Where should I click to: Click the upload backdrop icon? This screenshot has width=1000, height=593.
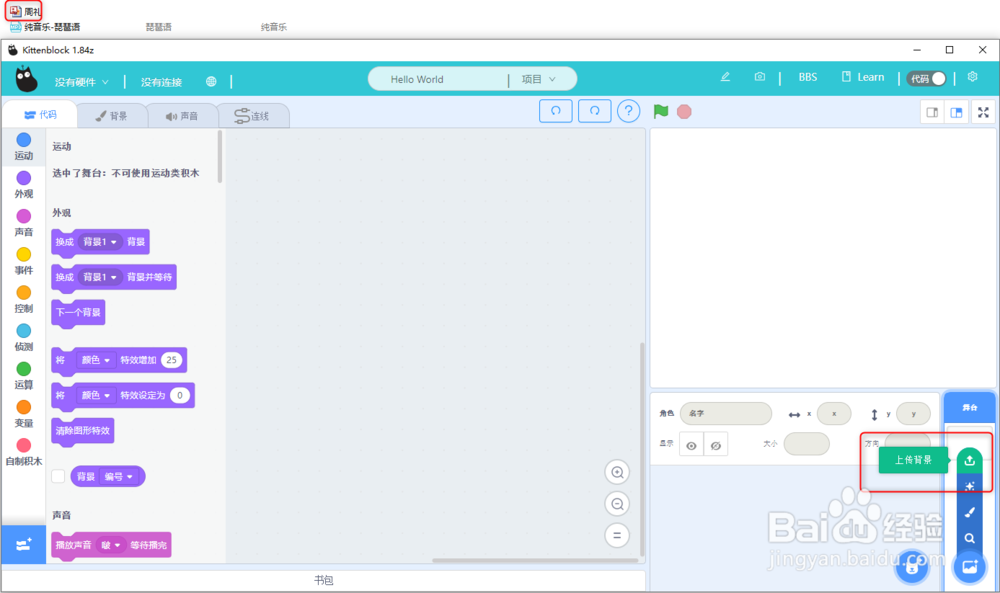(969, 460)
